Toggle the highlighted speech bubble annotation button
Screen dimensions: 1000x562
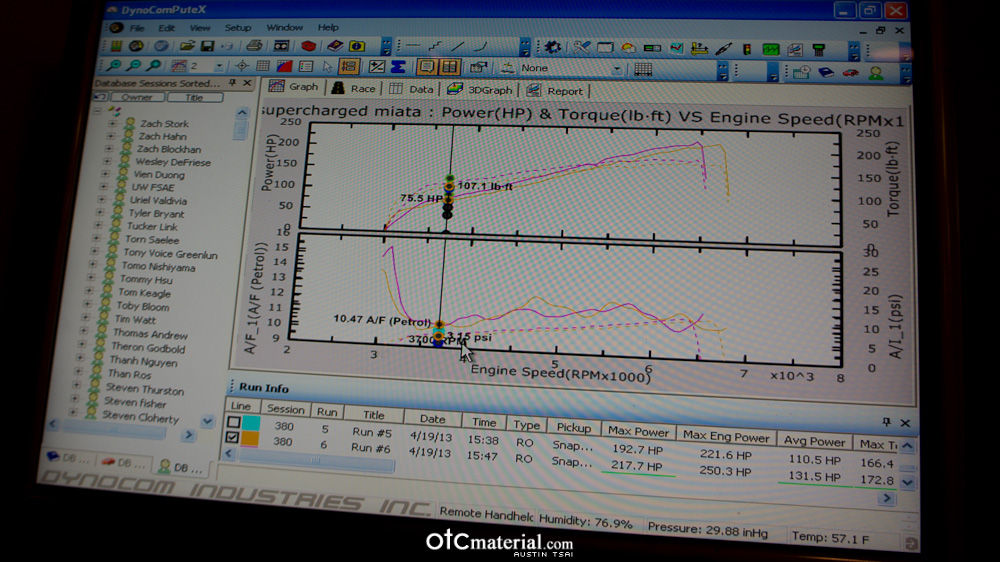click(427, 67)
